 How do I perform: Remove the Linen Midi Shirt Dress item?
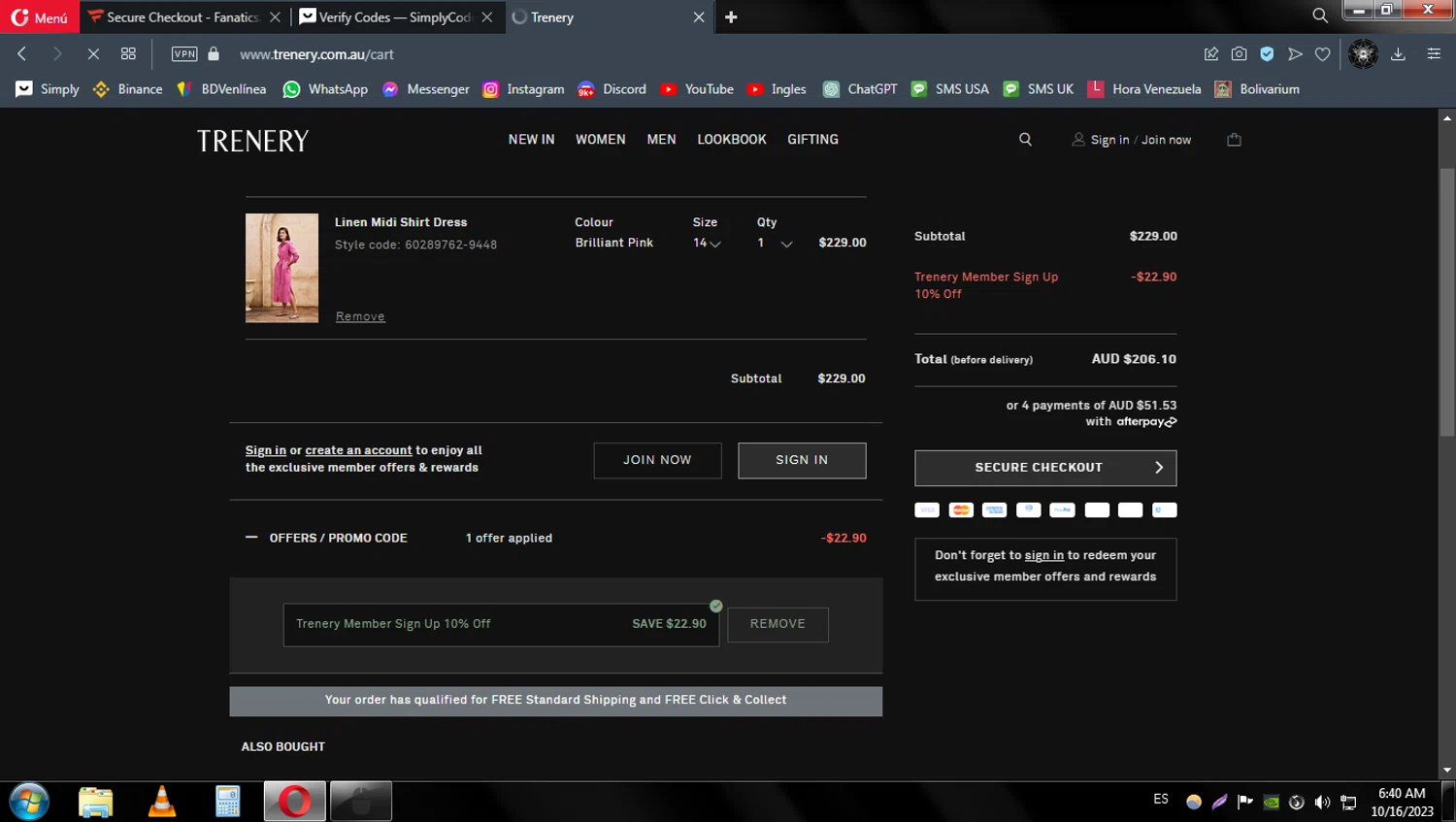pos(360,316)
